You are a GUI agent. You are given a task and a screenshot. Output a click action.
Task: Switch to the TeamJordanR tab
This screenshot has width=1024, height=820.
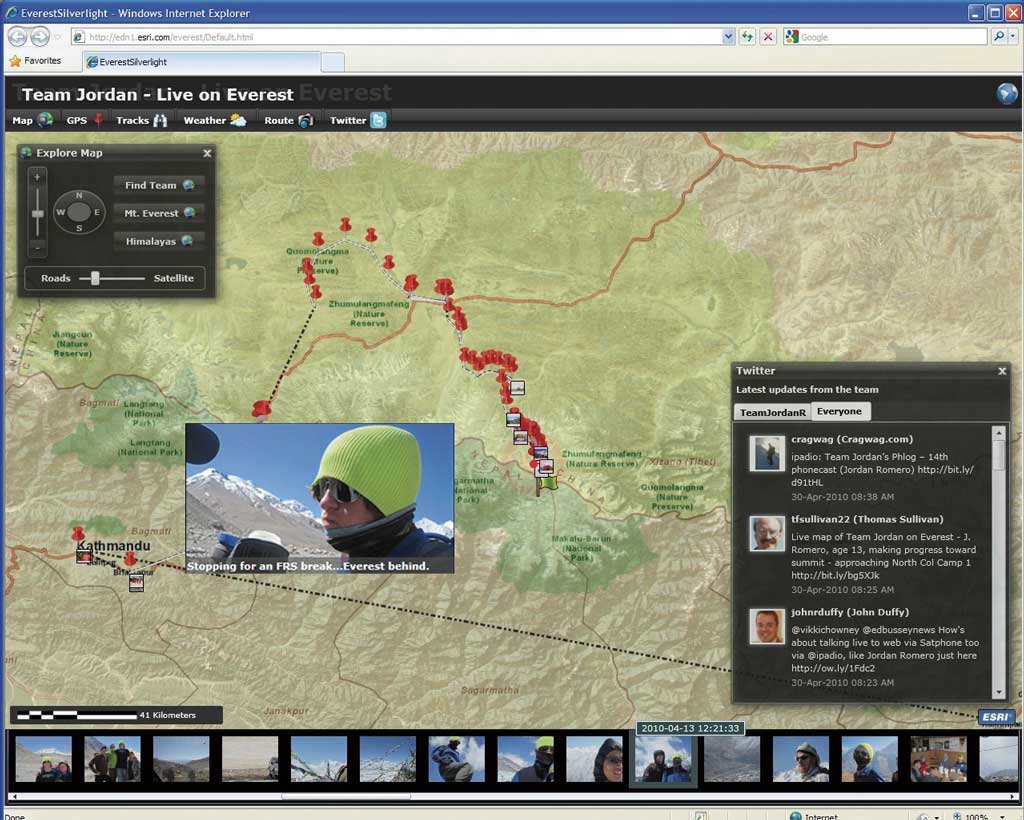tap(772, 412)
